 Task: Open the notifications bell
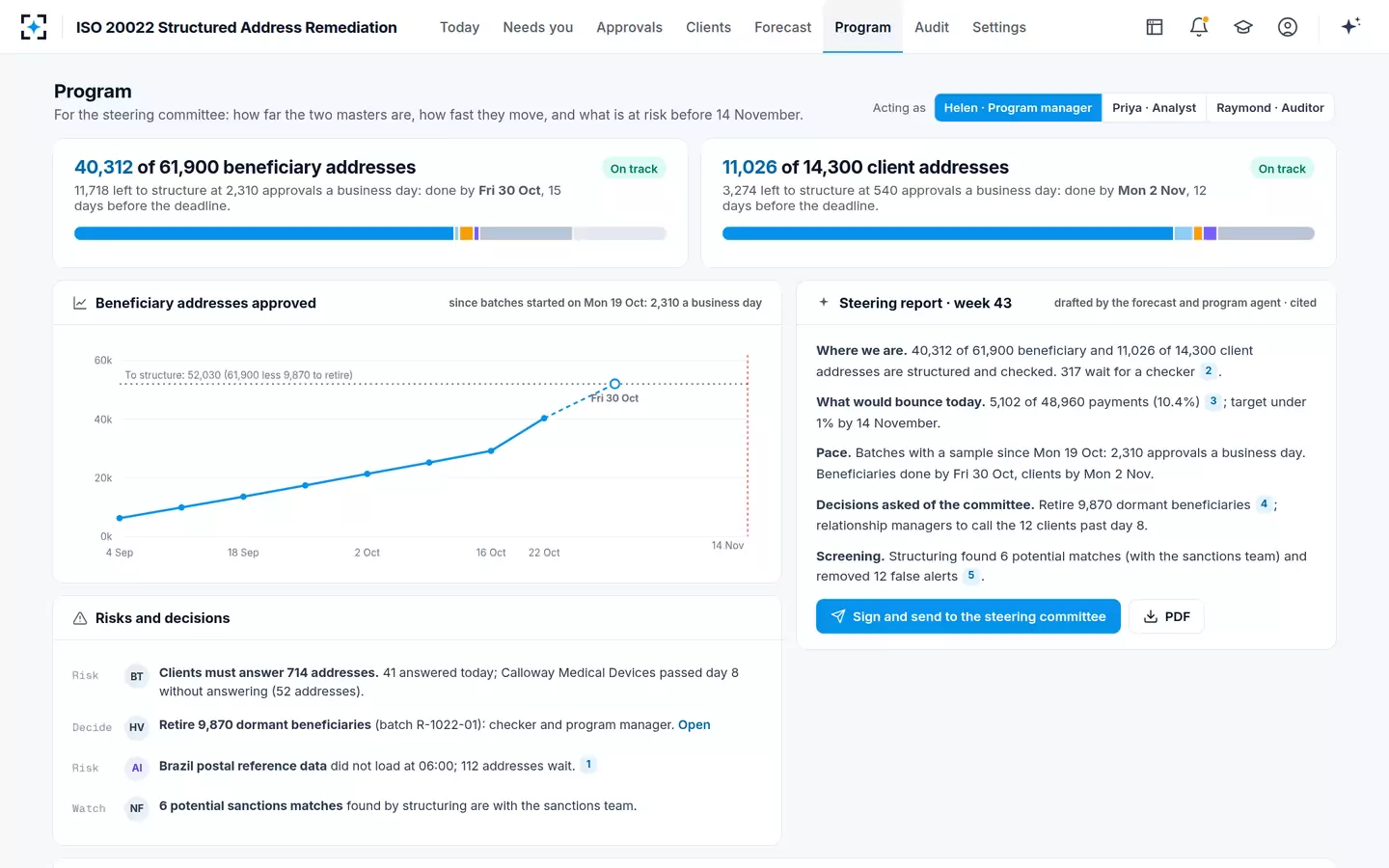click(x=1199, y=27)
